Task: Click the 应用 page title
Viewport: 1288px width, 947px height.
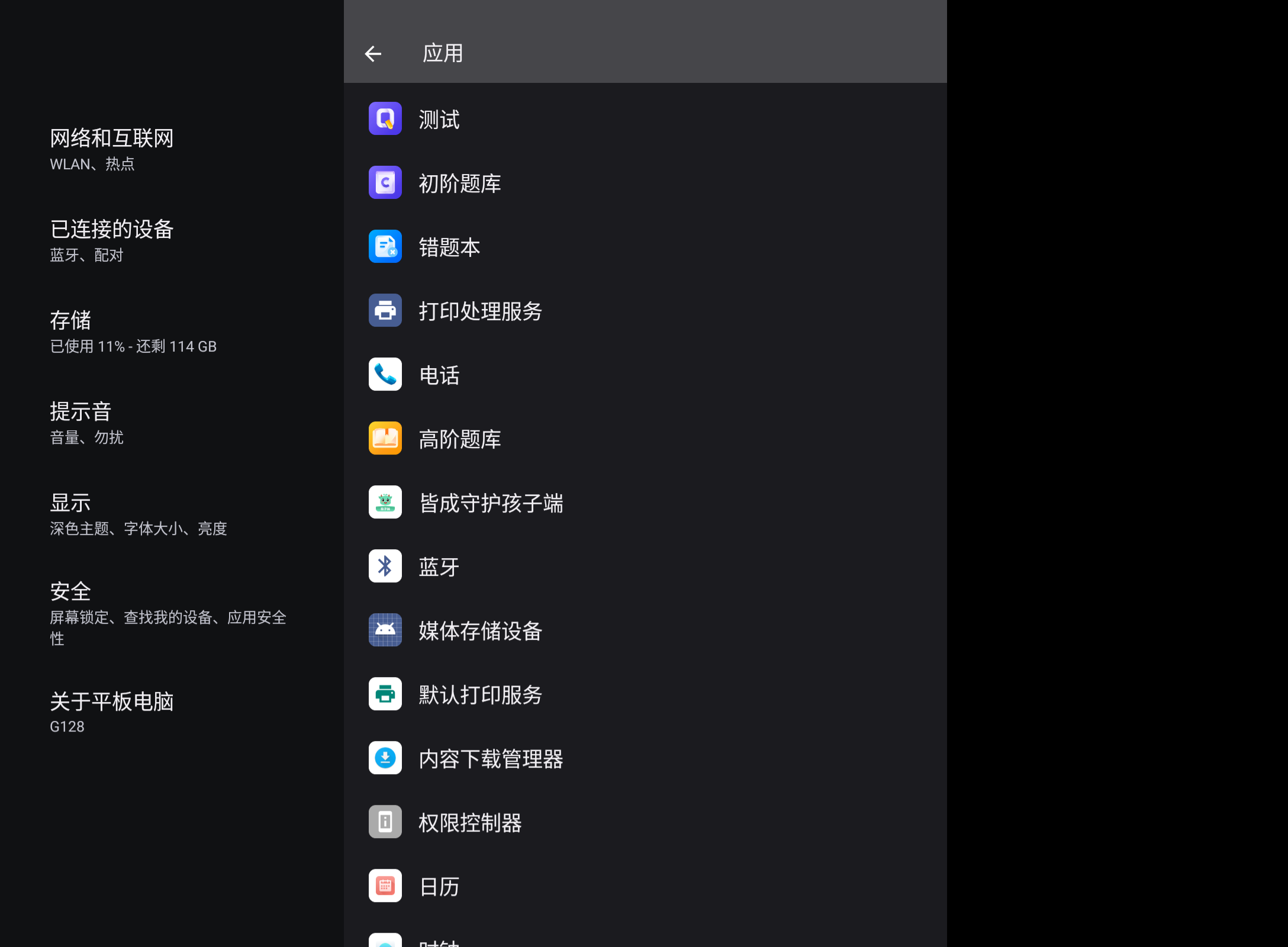Action: [x=443, y=53]
